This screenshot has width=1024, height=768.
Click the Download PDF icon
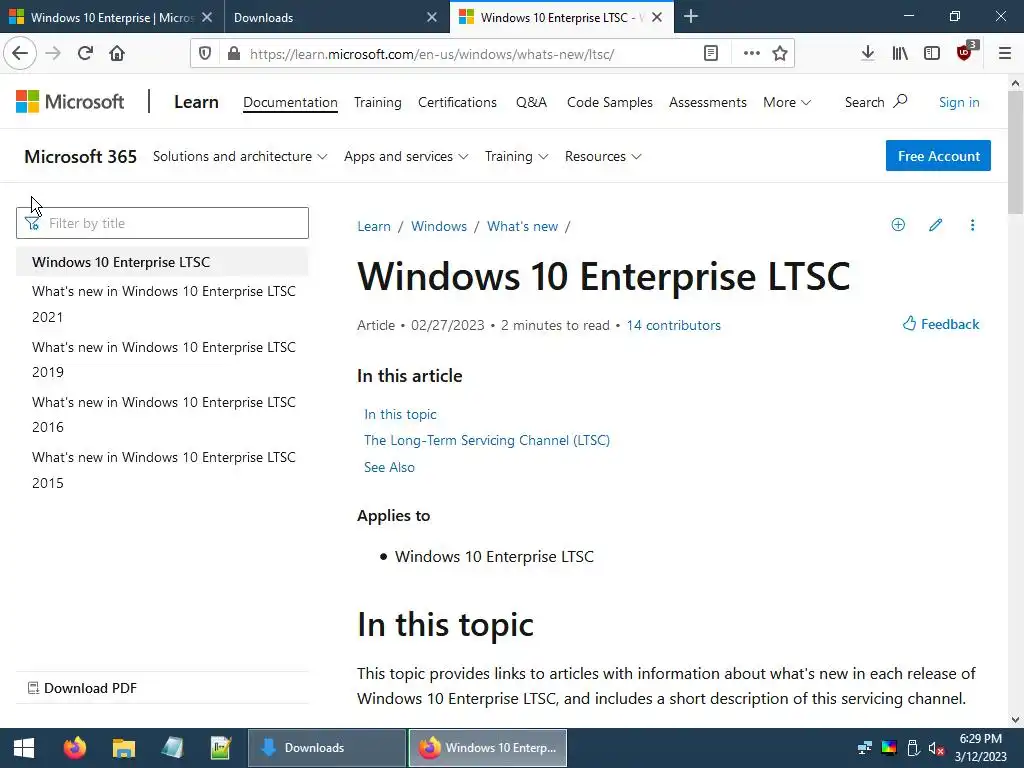(33, 688)
